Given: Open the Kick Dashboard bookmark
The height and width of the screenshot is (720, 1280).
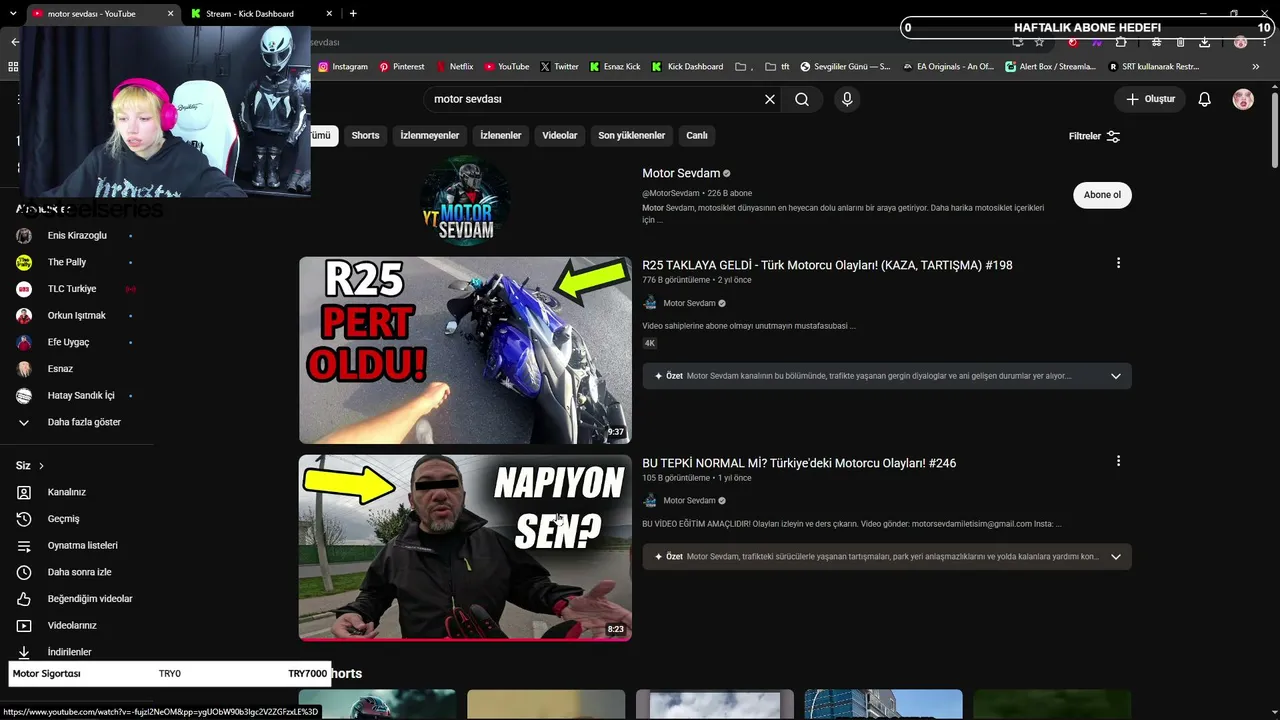Looking at the screenshot, I should pyautogui.click(x=687, y=67).
